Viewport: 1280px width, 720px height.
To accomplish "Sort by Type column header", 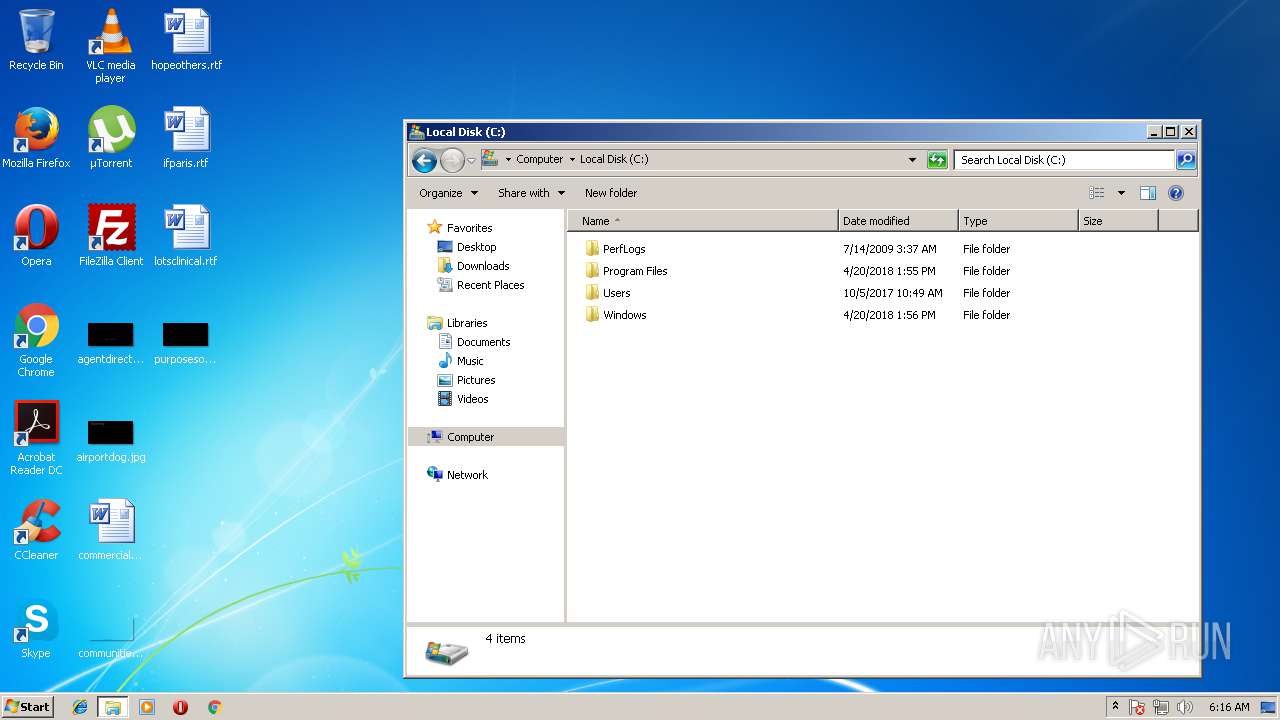I will [x=1018, y=221].
